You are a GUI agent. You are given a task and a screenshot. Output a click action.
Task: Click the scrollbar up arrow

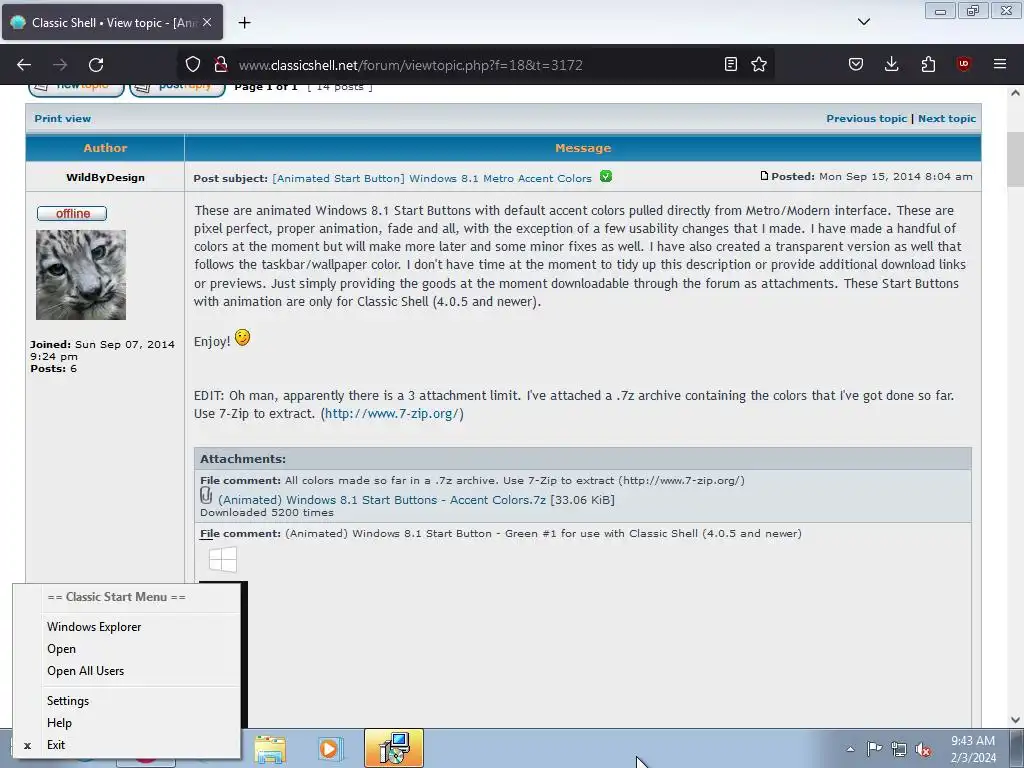tap(1016, 93)
